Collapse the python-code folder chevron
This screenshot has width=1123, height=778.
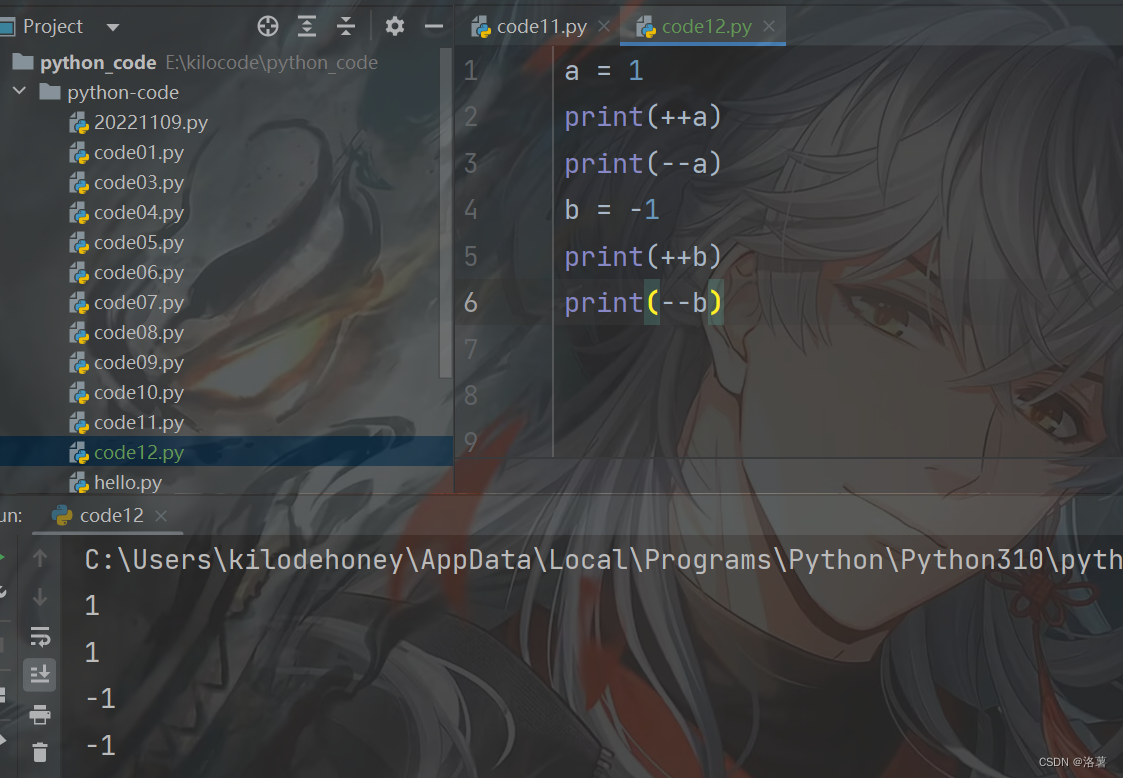coord(19,91)
